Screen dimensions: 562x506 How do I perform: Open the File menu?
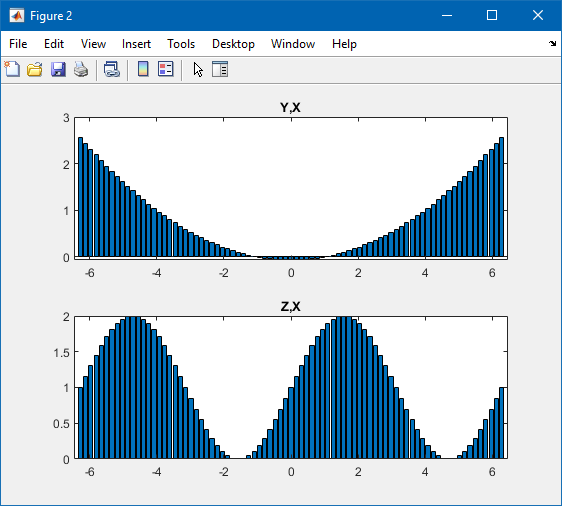pos(18,44)
